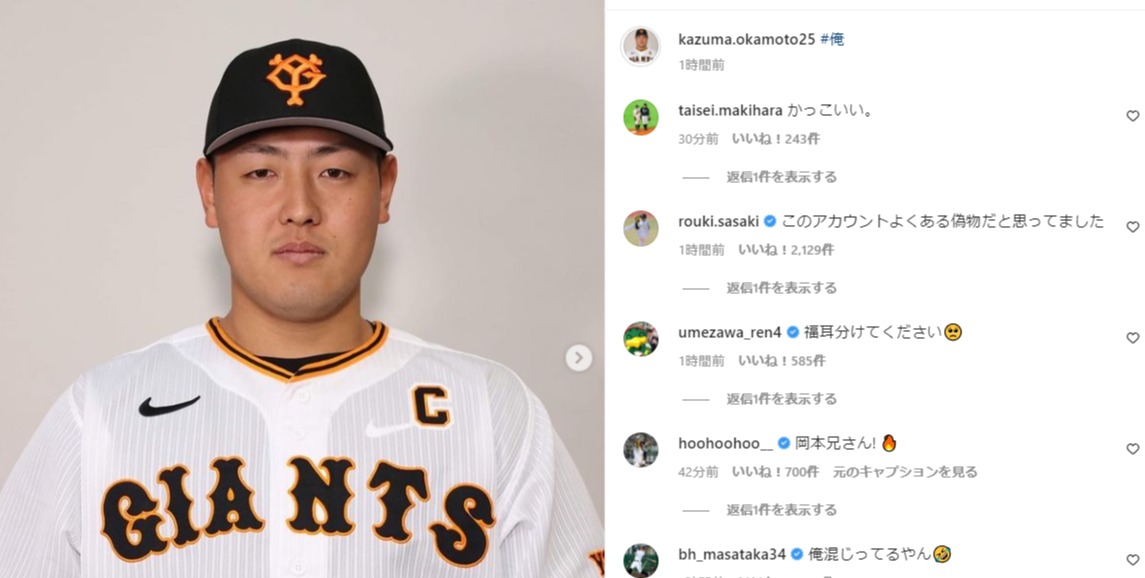Expand the reply under umezawa_ren4's comment
Image resolution: width=1145 pixels, height=578 pixels.
(x=781, y=399)
